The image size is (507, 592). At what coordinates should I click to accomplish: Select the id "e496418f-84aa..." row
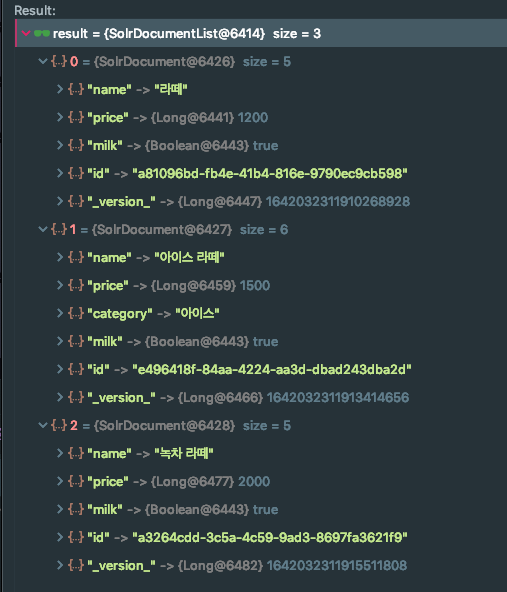[x=261, y=369]
